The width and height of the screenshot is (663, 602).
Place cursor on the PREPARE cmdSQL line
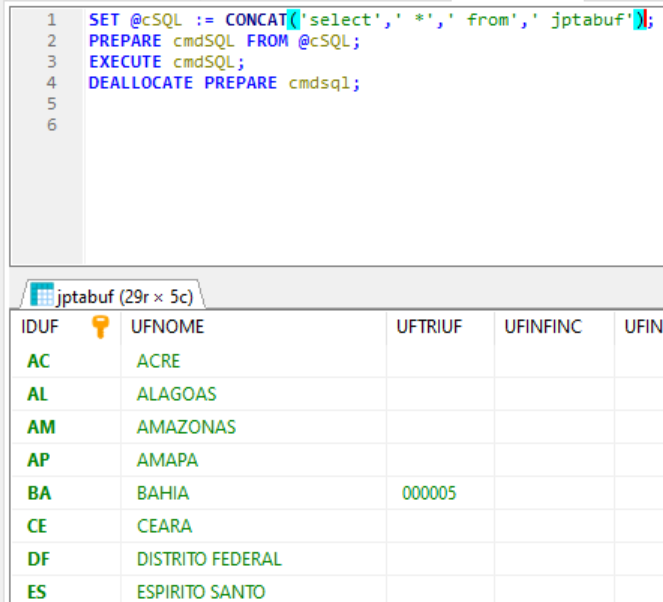click(x=223, y=41)
